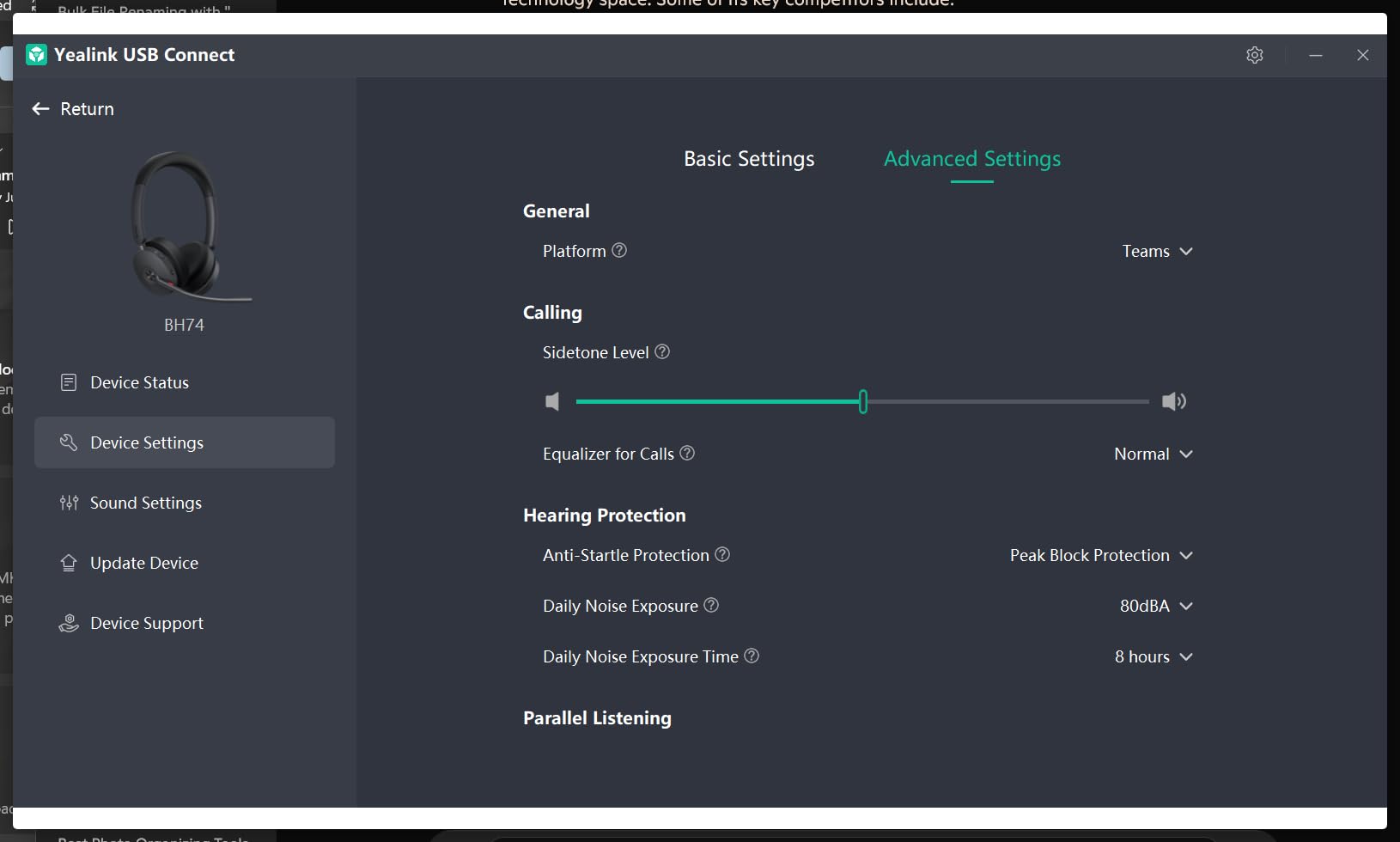This screenshot has width=1400, height=842.
Task: Switch to the Basic Settings tab
Action: point(749,159)
